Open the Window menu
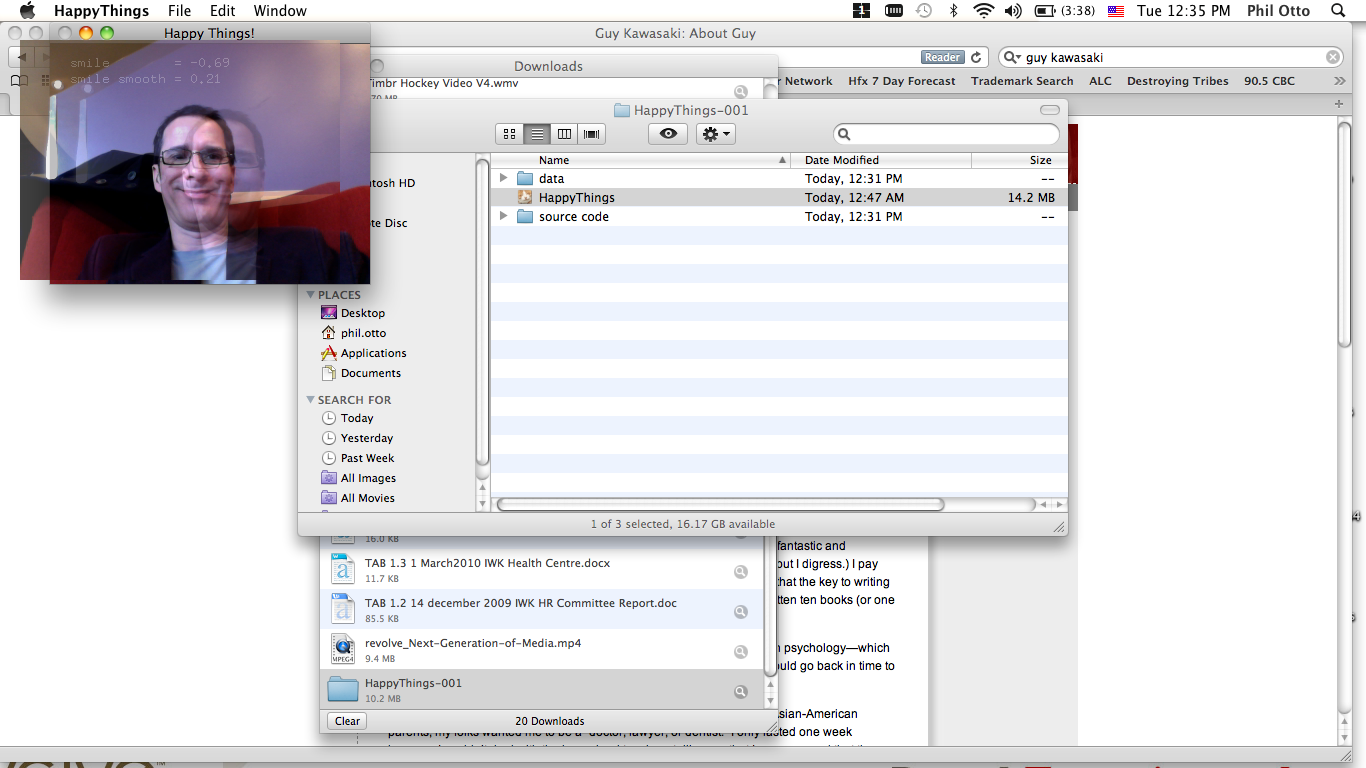1366x768 pixels. click(280, 11)
